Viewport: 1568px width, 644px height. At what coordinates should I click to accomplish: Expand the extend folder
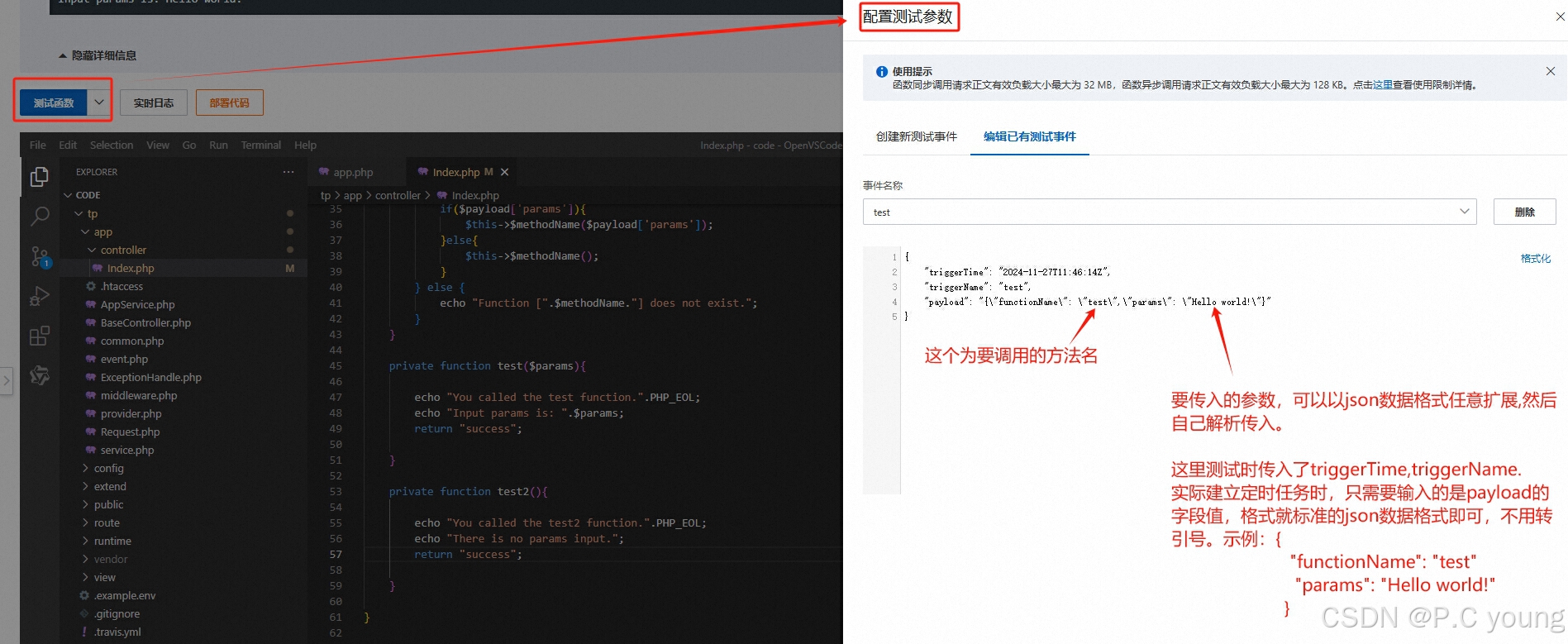(103, 486)
